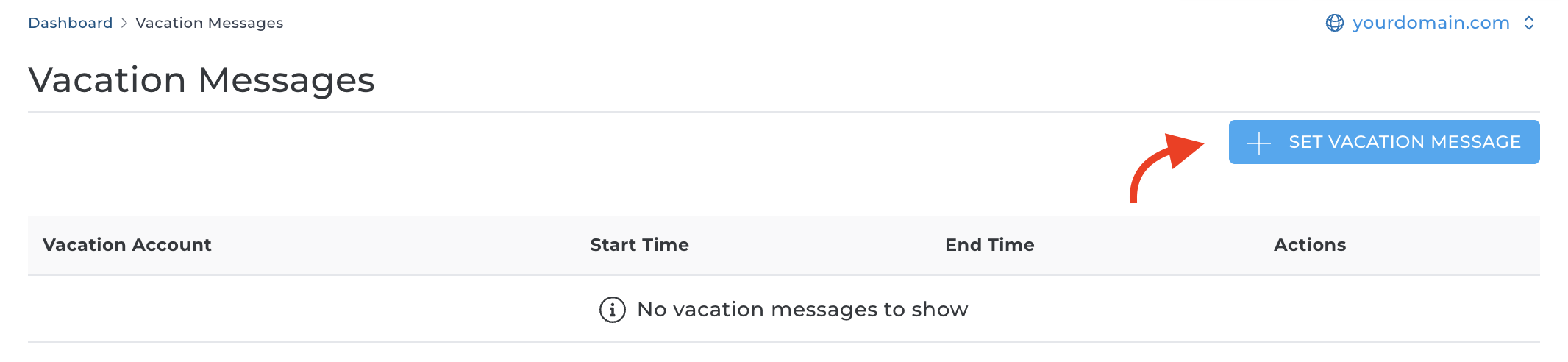
Task: Sort by the End Time column
Action: [x=989, y=245]
